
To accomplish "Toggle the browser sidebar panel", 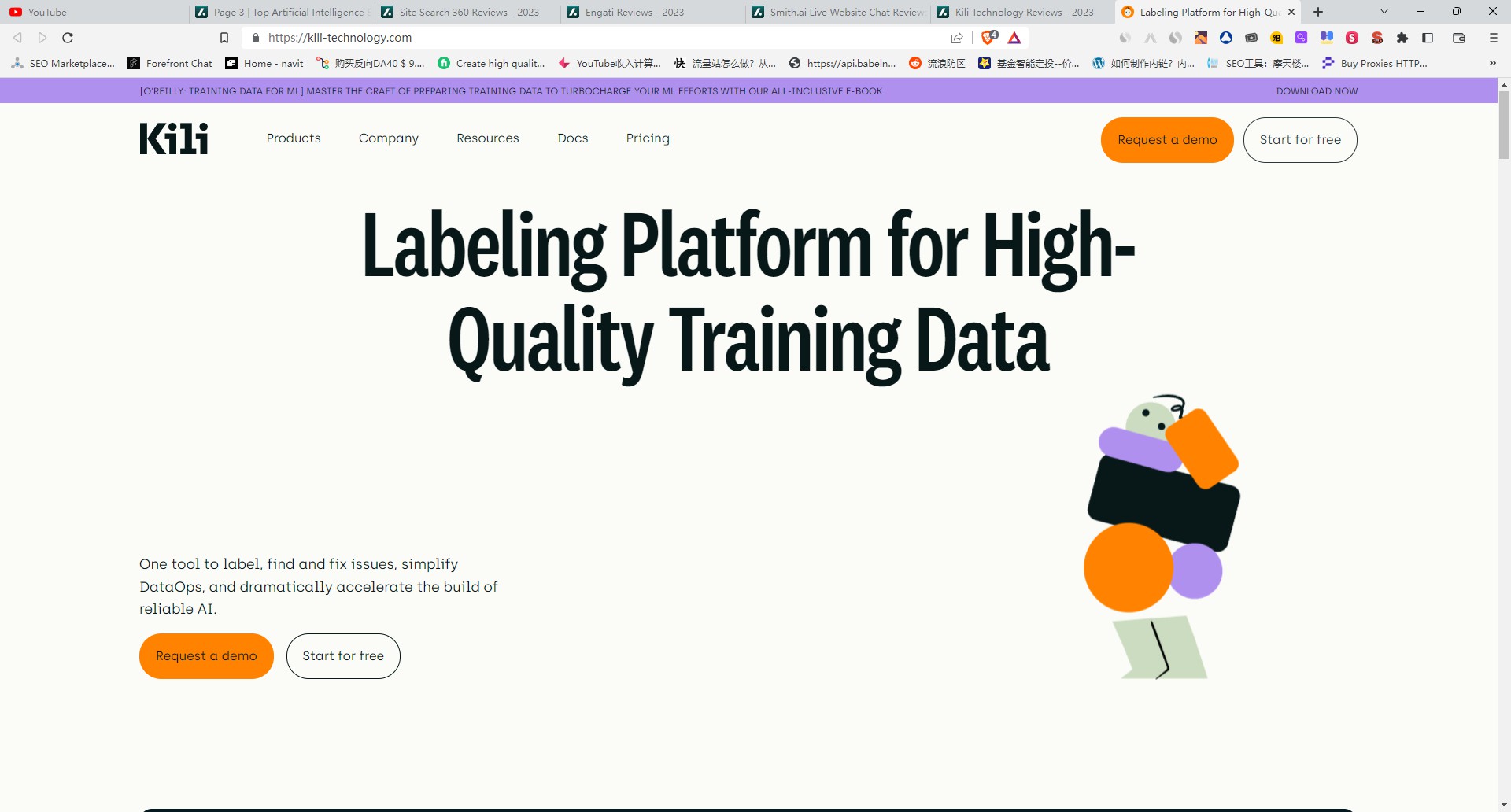I will pyautogui.click(x=1428, y=38).
